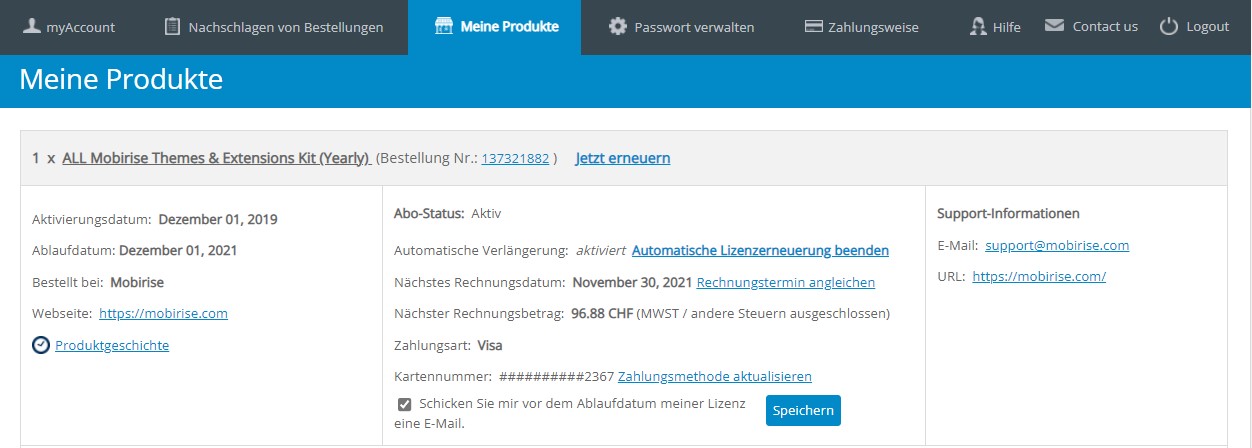Image resolution: width=1252 pixels, height=448 pixels.
Task: Click the clipboard icon for order lookup
Action: [173, 26]
